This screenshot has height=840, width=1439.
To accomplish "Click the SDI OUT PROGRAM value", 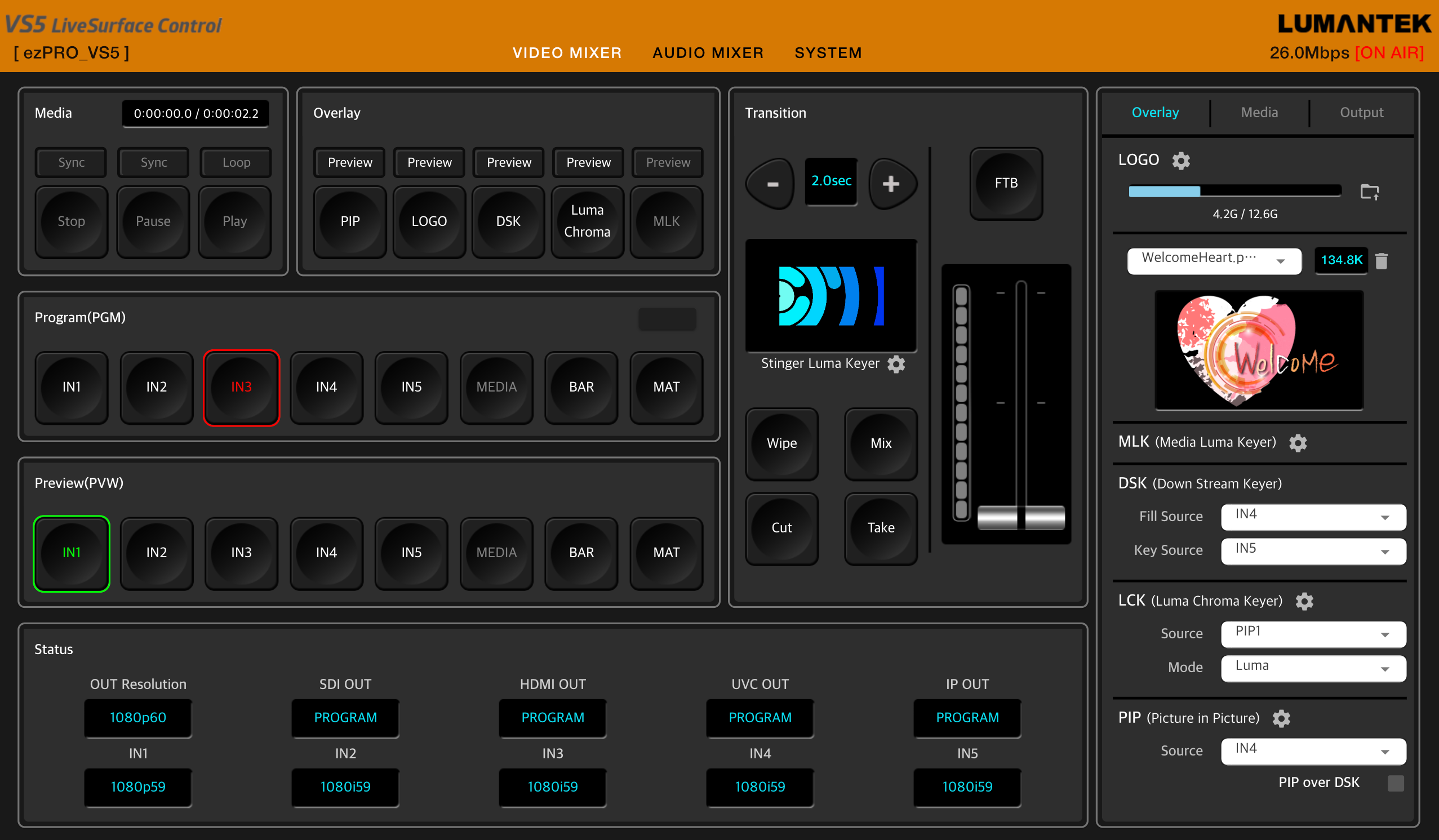I will [x=345, y=718].
